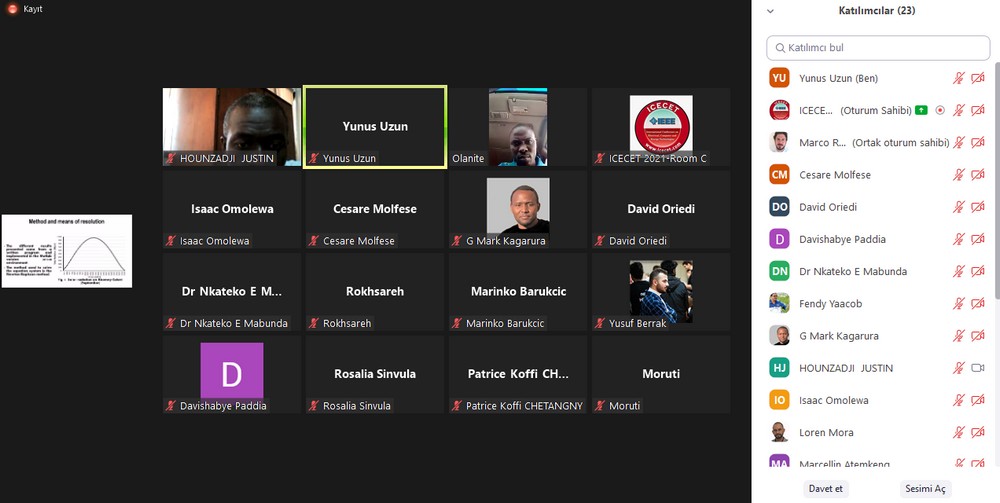The width and height of the screenshot is (1000, 503).
Task: Select Dr Nkateko E Mabunda list entry
Action: (853, 272)
